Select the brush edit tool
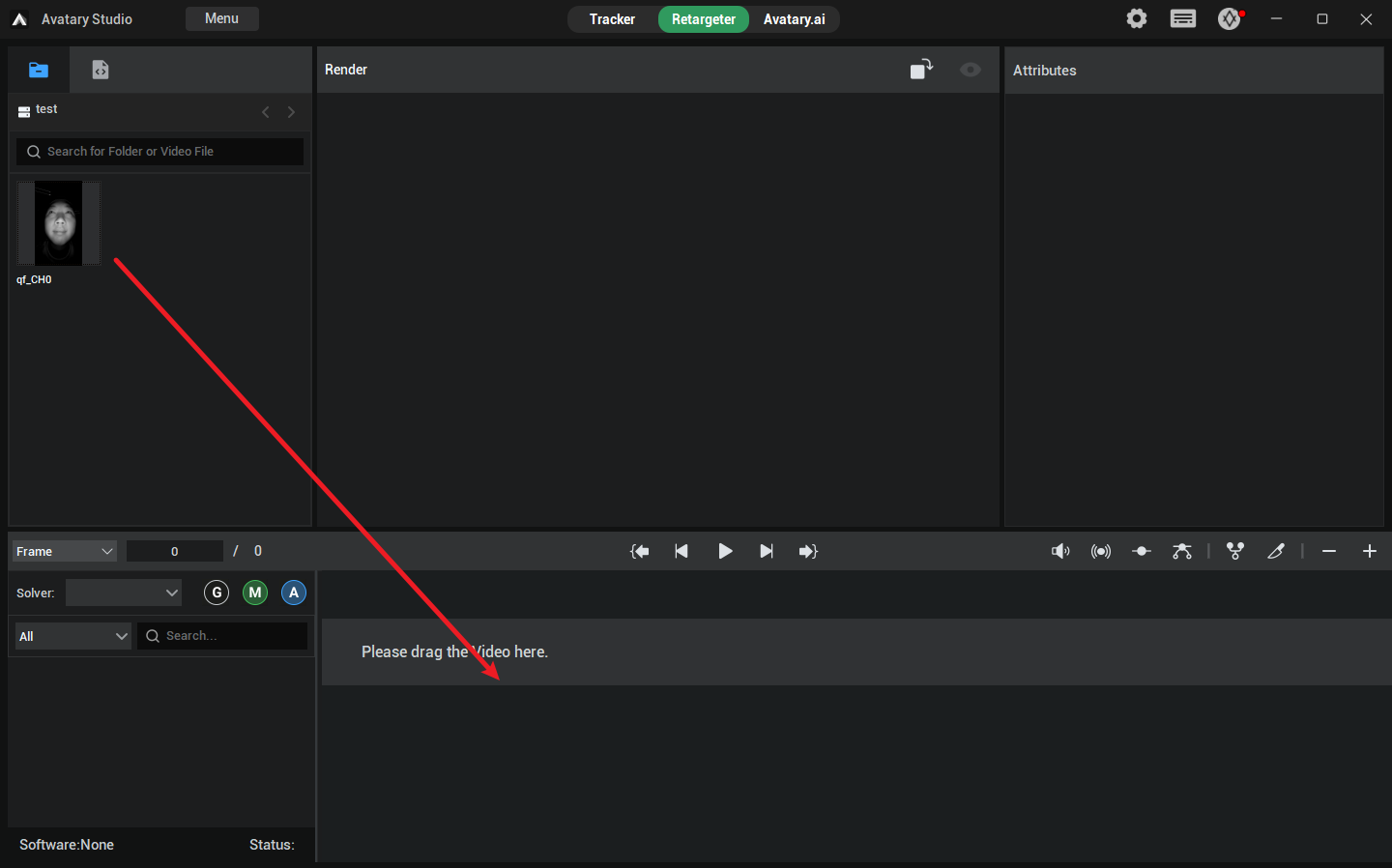 [1276, 551]
